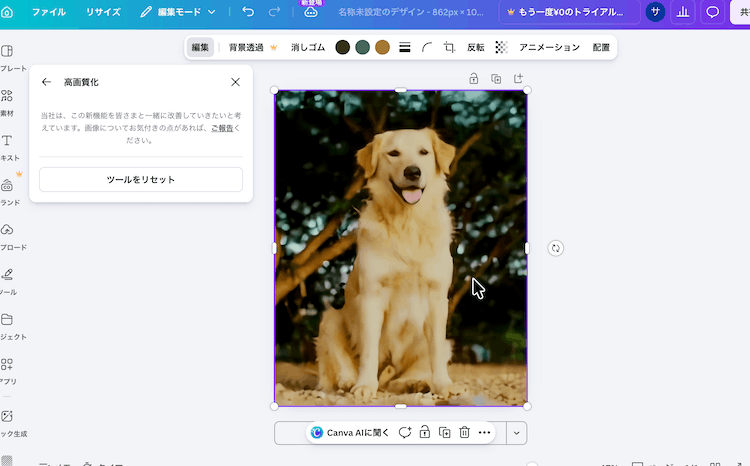Open the transparency checkerboard icon

click(x=501, y=47)
